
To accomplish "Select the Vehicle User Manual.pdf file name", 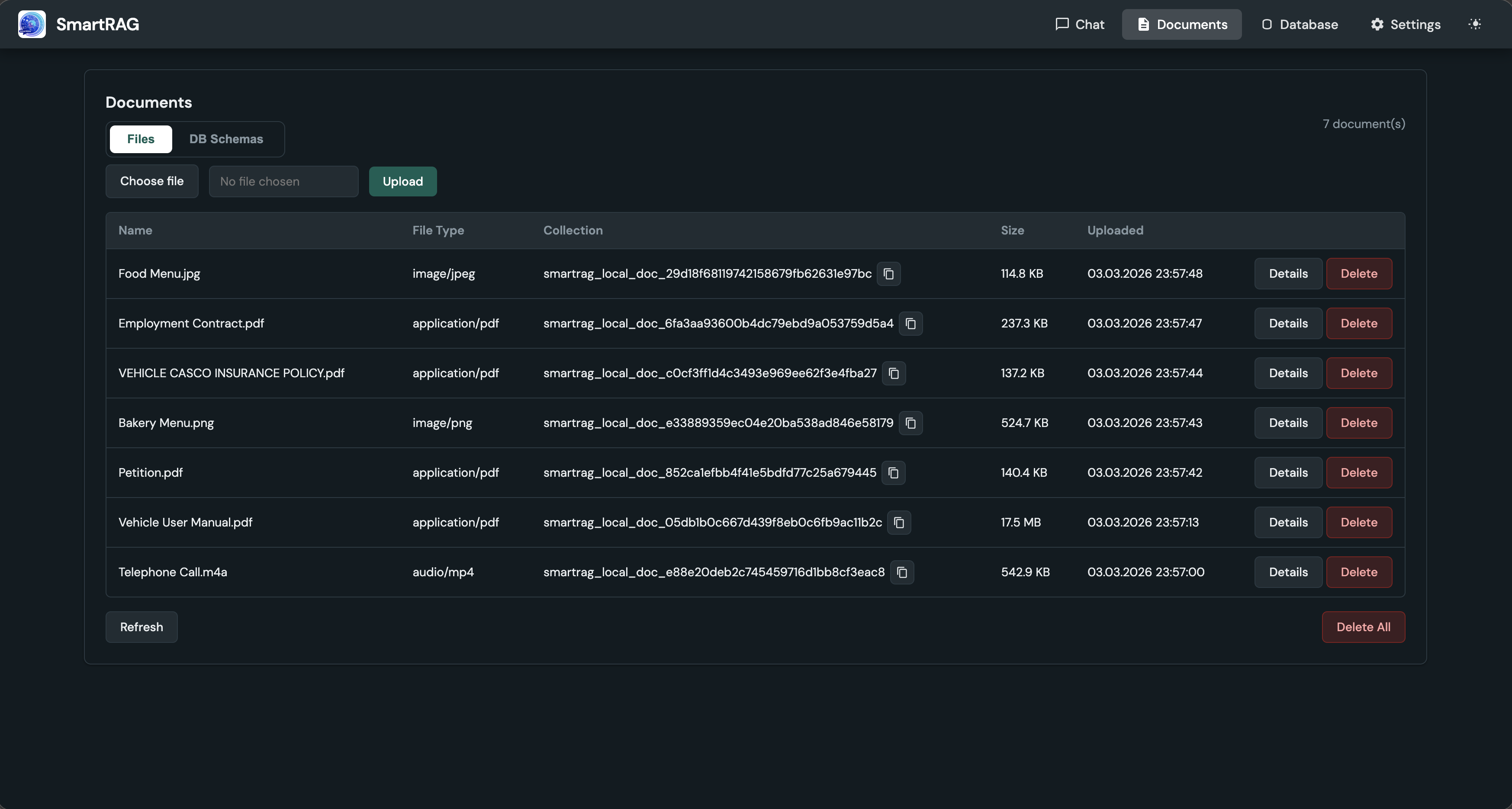I will click(186, 523).
